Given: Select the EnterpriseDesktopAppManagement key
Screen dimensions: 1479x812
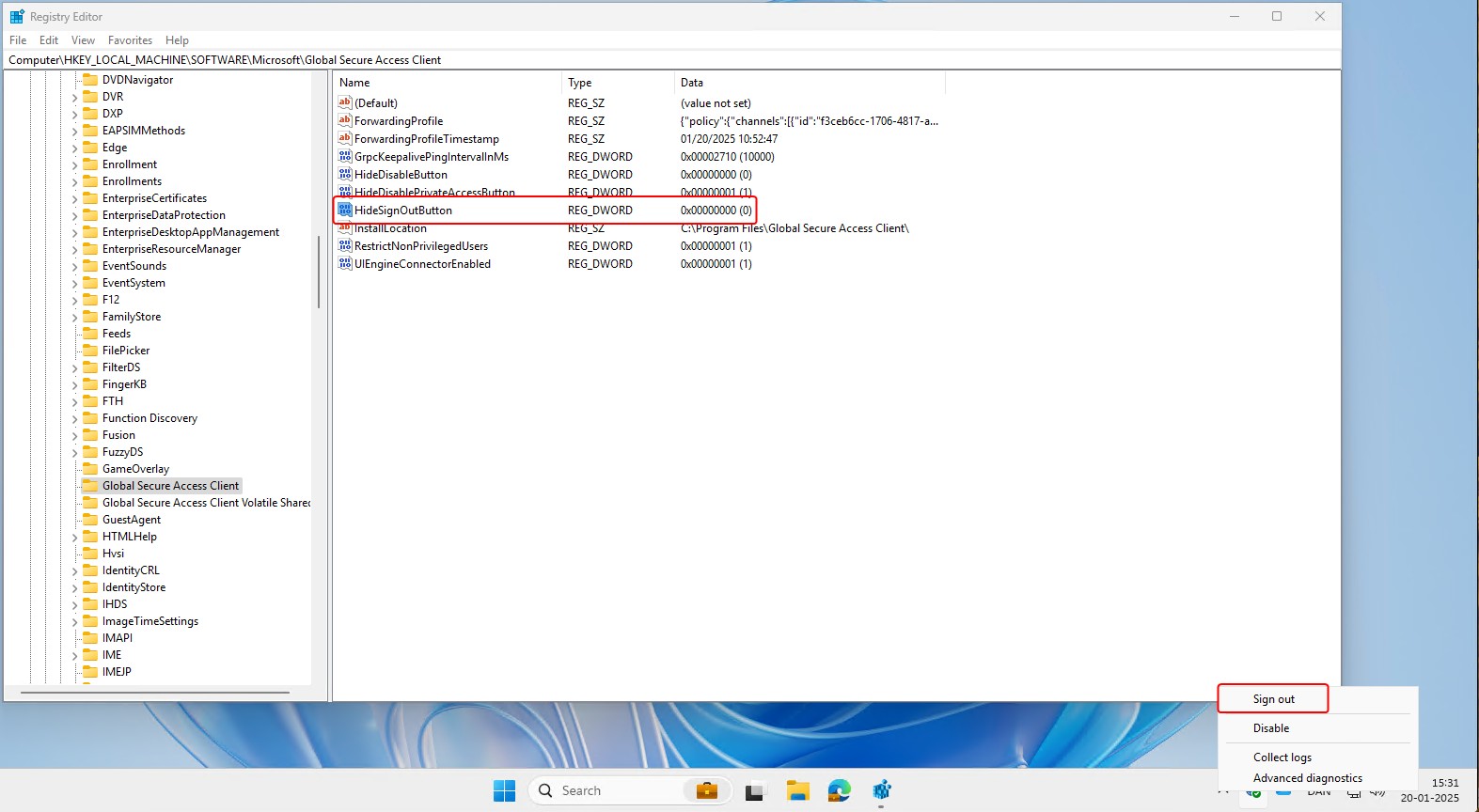Looking at the screenshot, I should (x=191, y=232).
